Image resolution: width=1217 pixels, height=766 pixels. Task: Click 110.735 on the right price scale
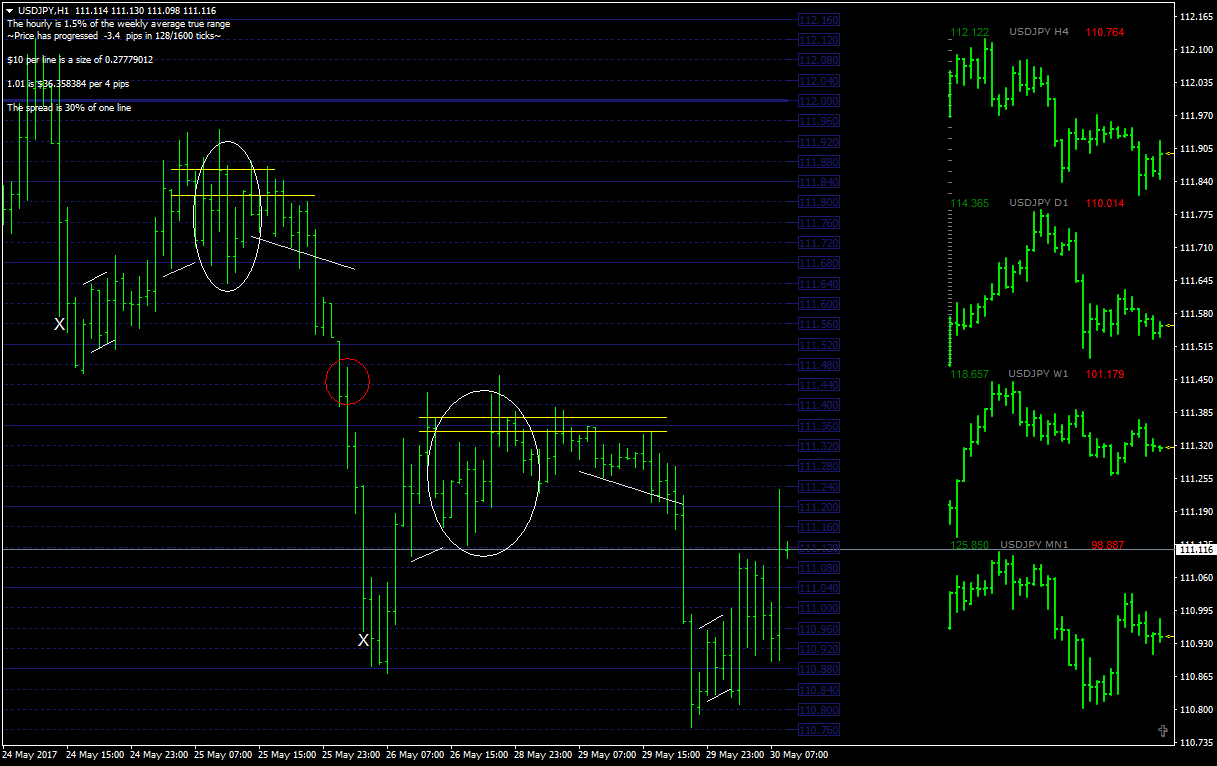point(1196,743)
